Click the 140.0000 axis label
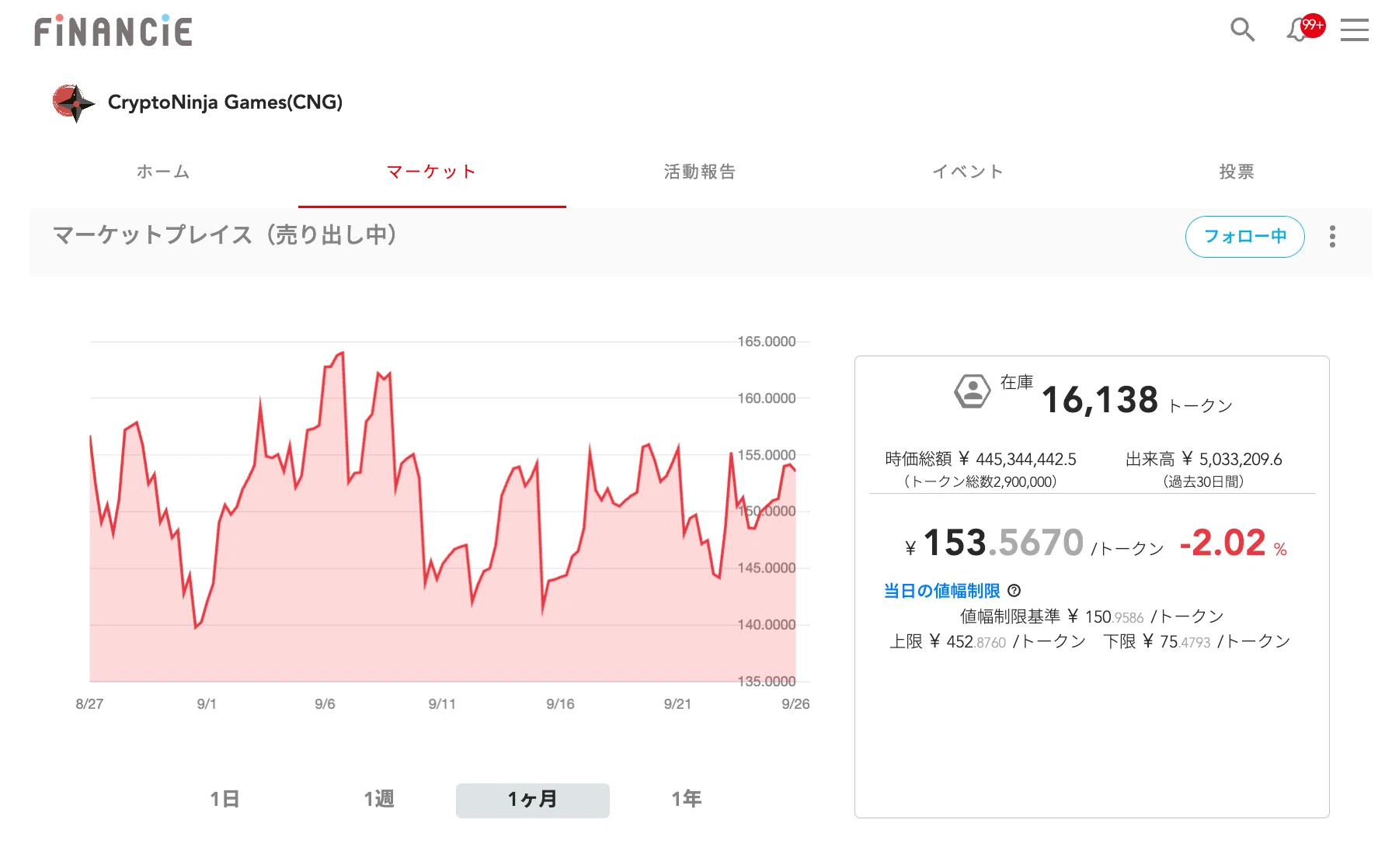Screen dimensions: 1392x868 click(x=767, y=625)
